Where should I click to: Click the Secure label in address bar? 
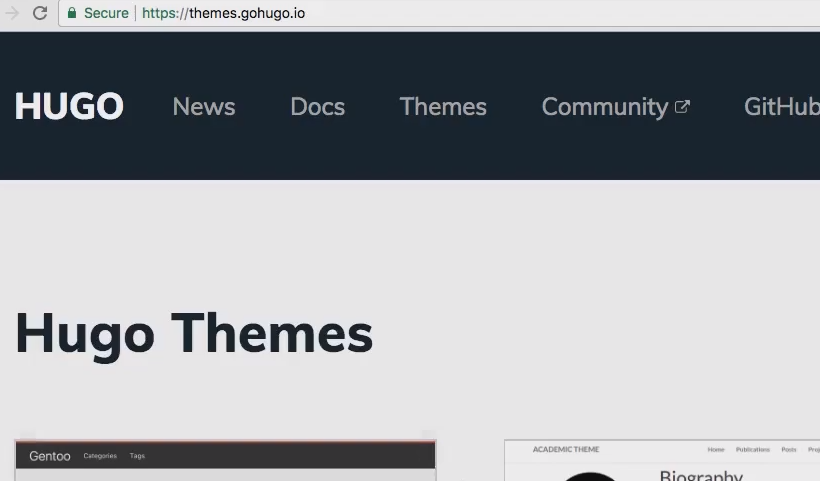pos(106,13)
